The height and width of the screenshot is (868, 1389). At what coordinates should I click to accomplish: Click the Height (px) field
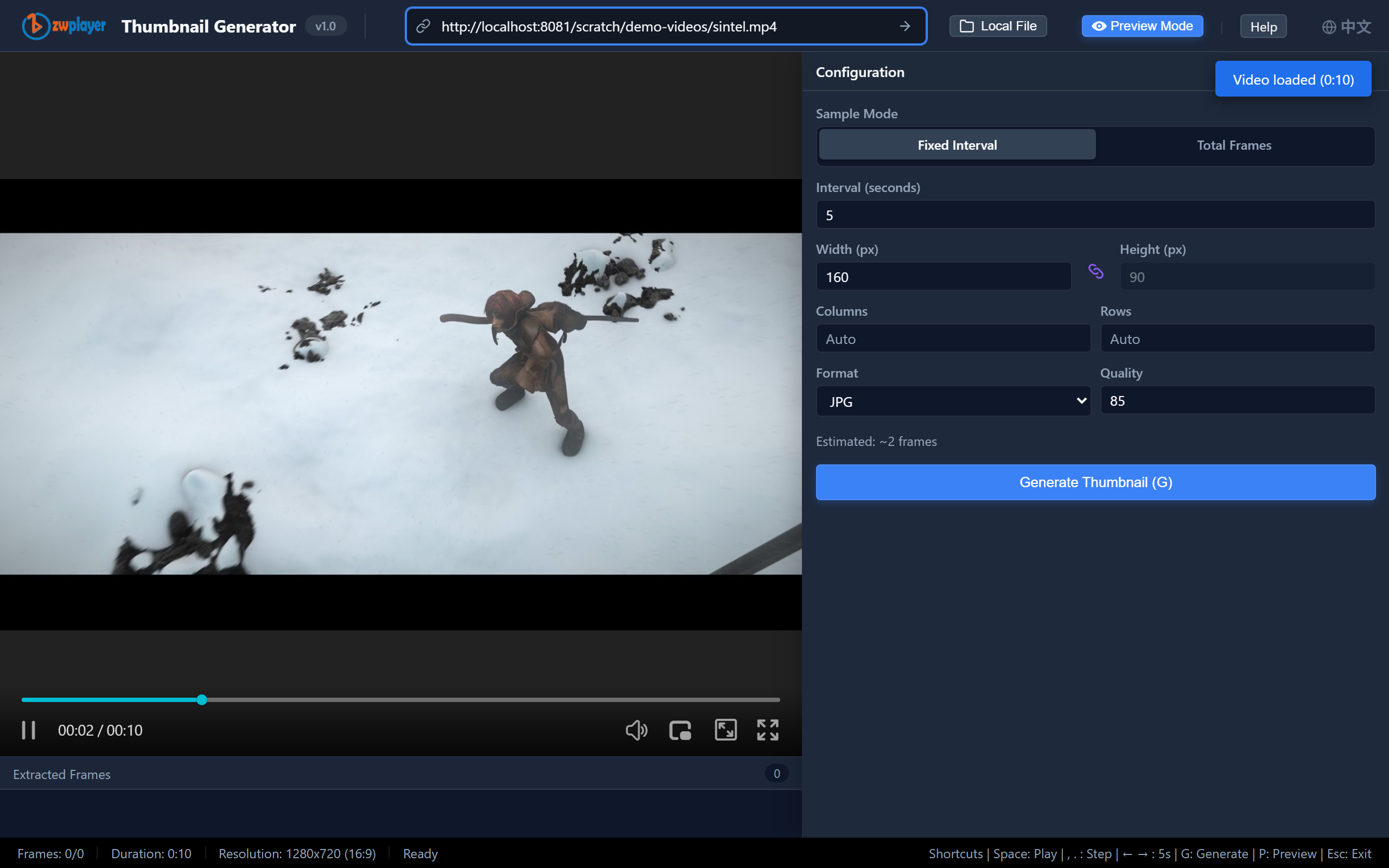tap(1248, 277)
